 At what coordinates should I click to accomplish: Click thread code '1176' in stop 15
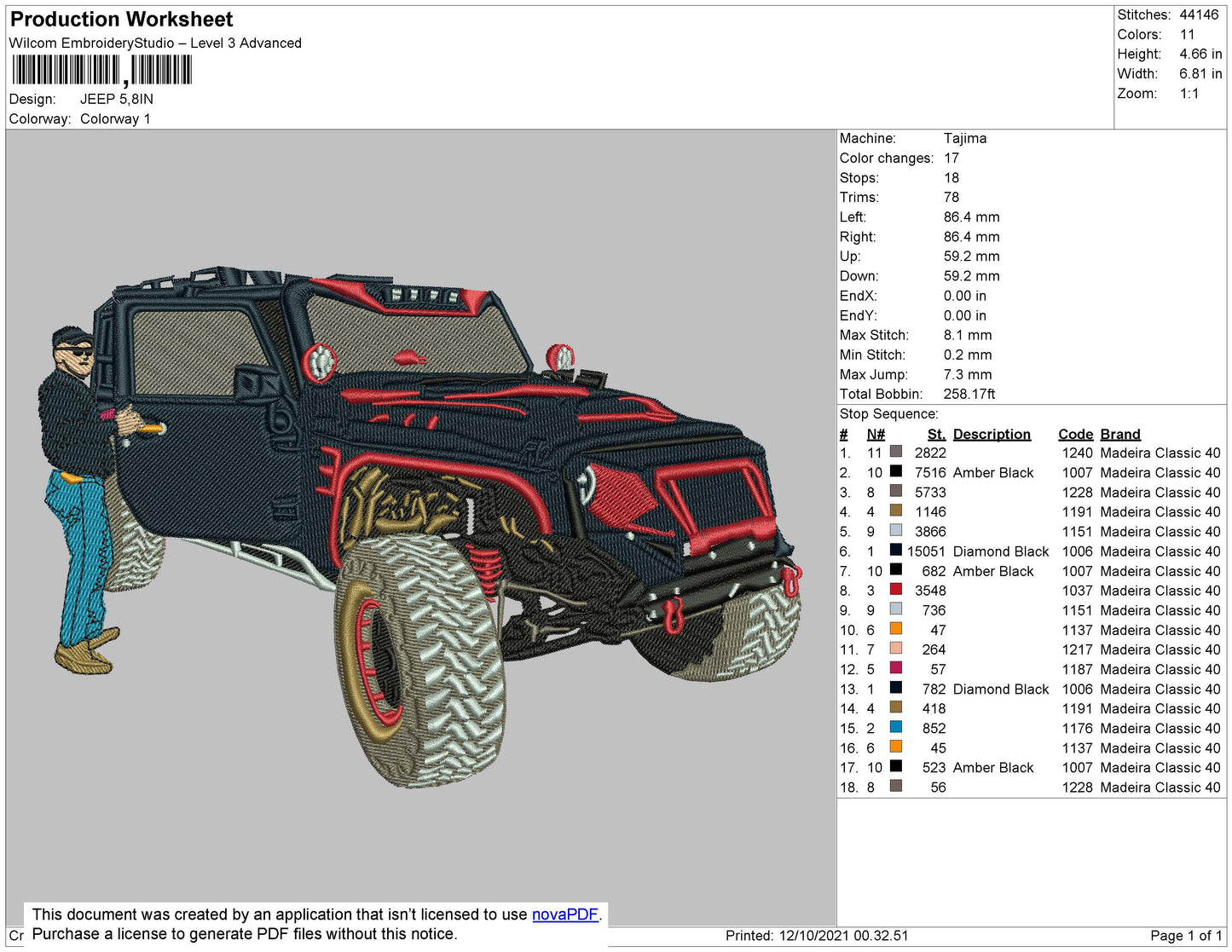click(1077, 729)
